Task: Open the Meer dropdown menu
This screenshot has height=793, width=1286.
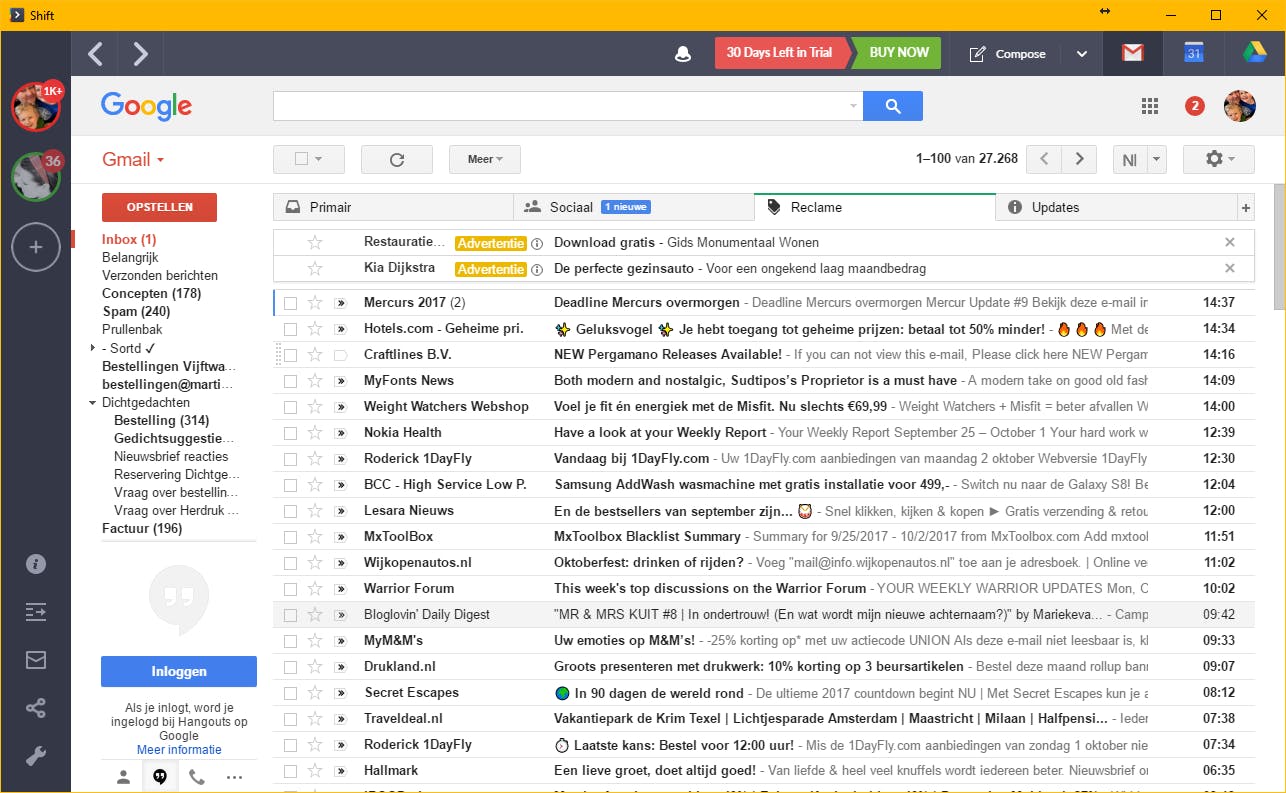Action: coord(485,159)
